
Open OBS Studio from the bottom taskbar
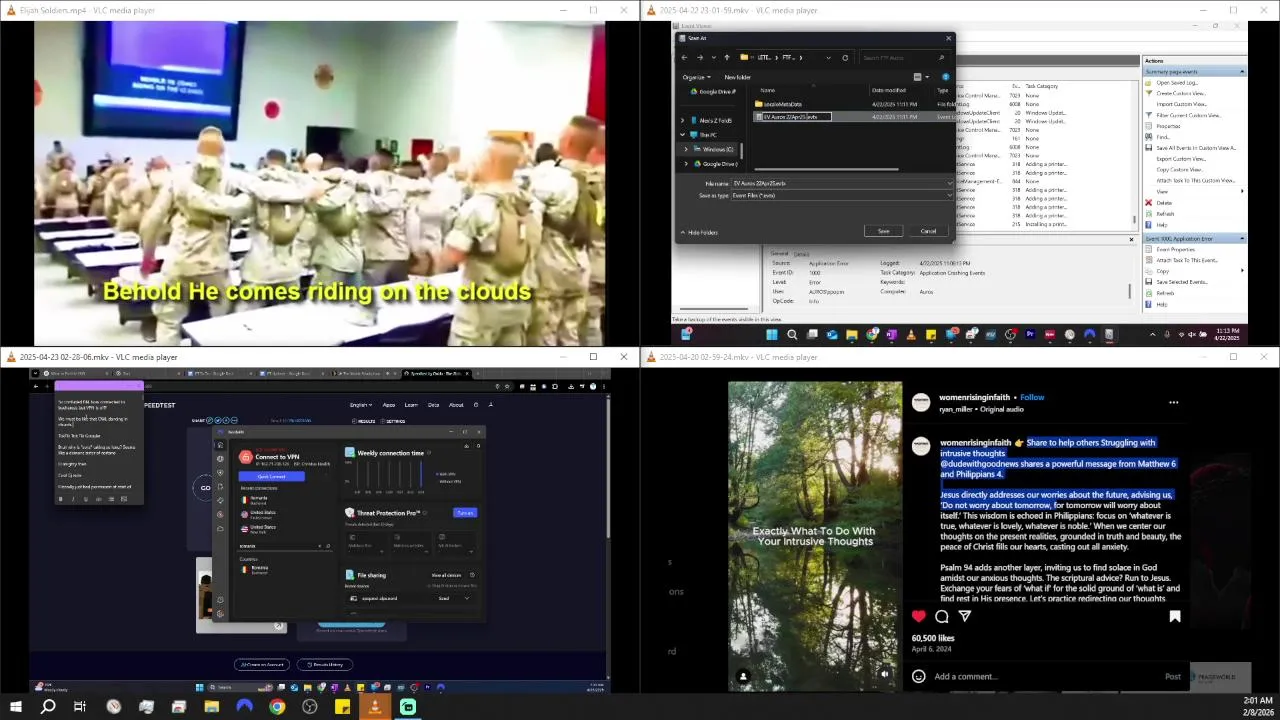pos(310,707)
